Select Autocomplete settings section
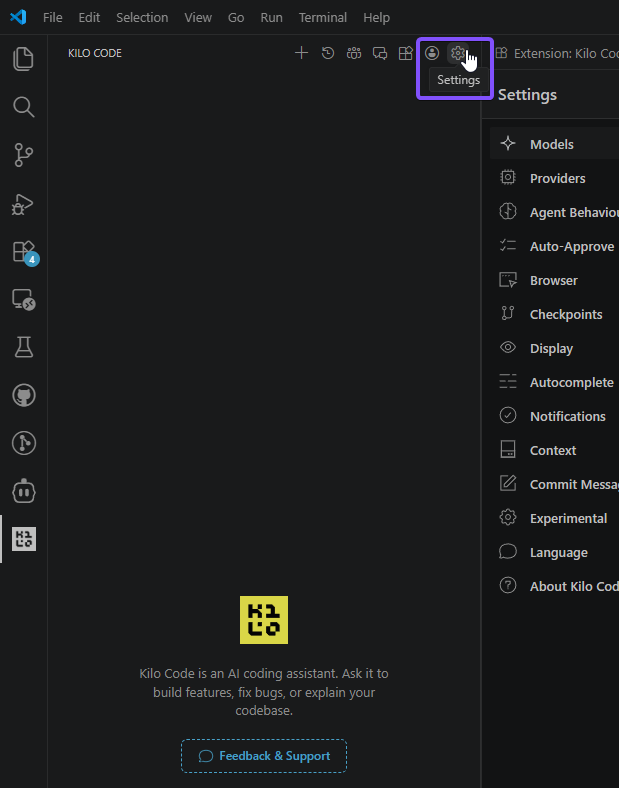Screen dimensions: 619x788 pyautogui.click(x=555, y=382)
